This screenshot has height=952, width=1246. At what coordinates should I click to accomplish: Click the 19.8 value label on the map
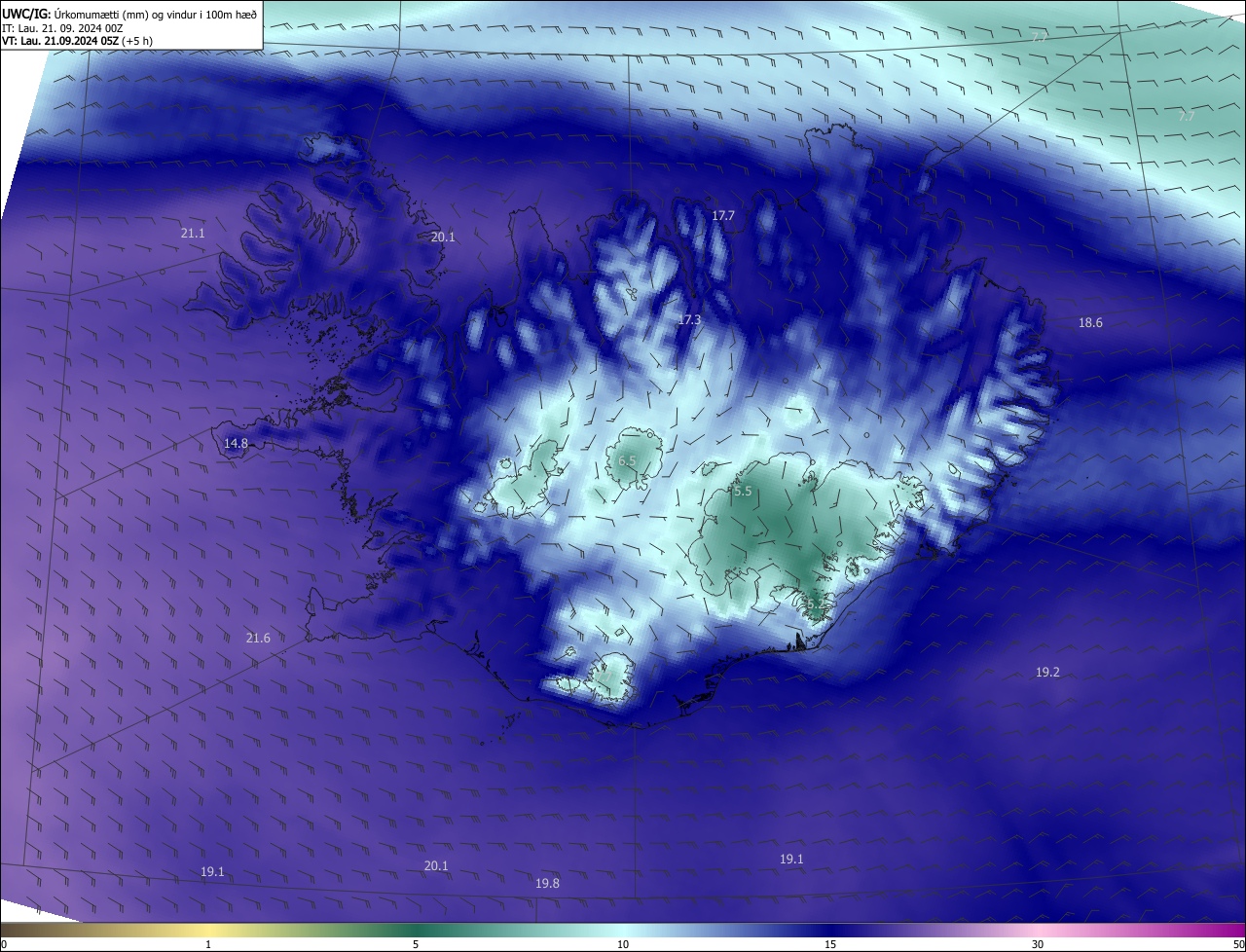click(548, 884)
